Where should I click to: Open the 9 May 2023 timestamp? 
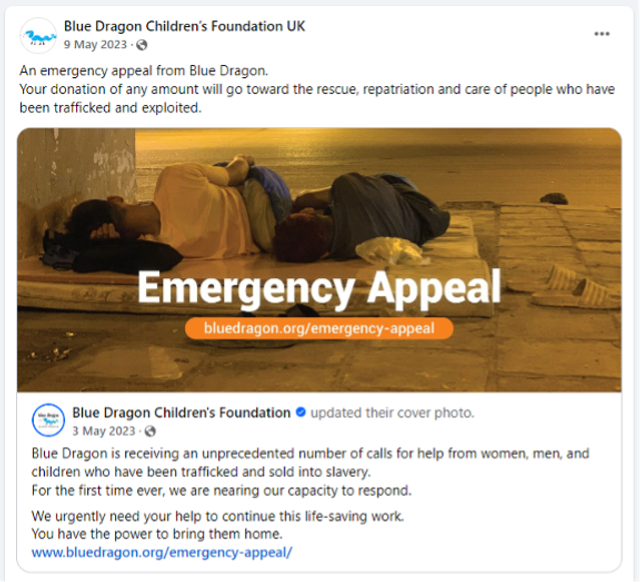click(x=95, y=44)
